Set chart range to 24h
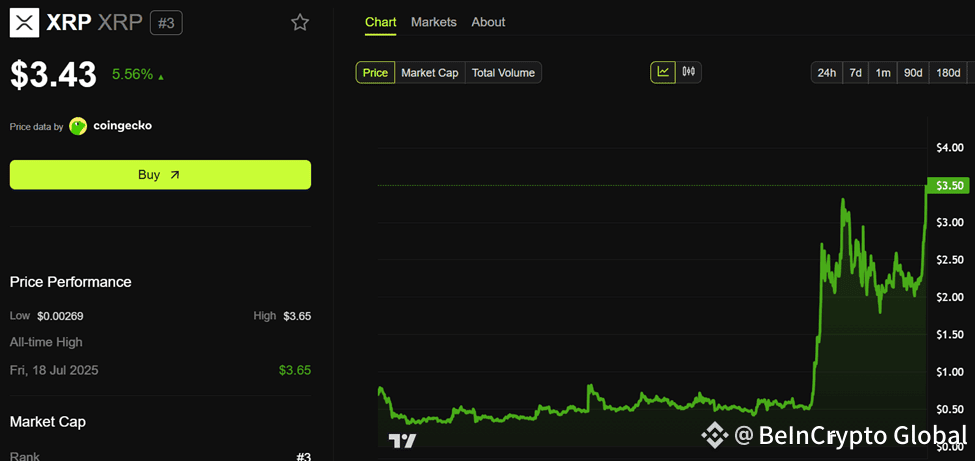Screen dimensions: 975x461 coord(826,73)
